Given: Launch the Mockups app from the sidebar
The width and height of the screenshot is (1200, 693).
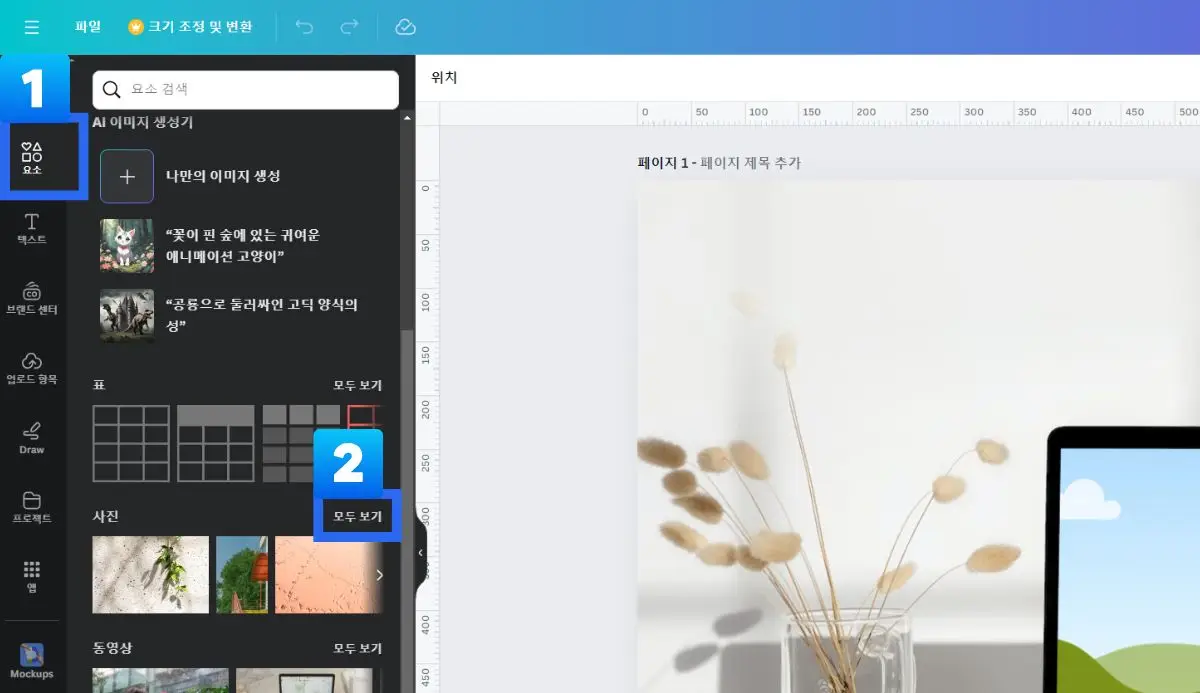Looking at the screenshot, I should coord(32,662).
